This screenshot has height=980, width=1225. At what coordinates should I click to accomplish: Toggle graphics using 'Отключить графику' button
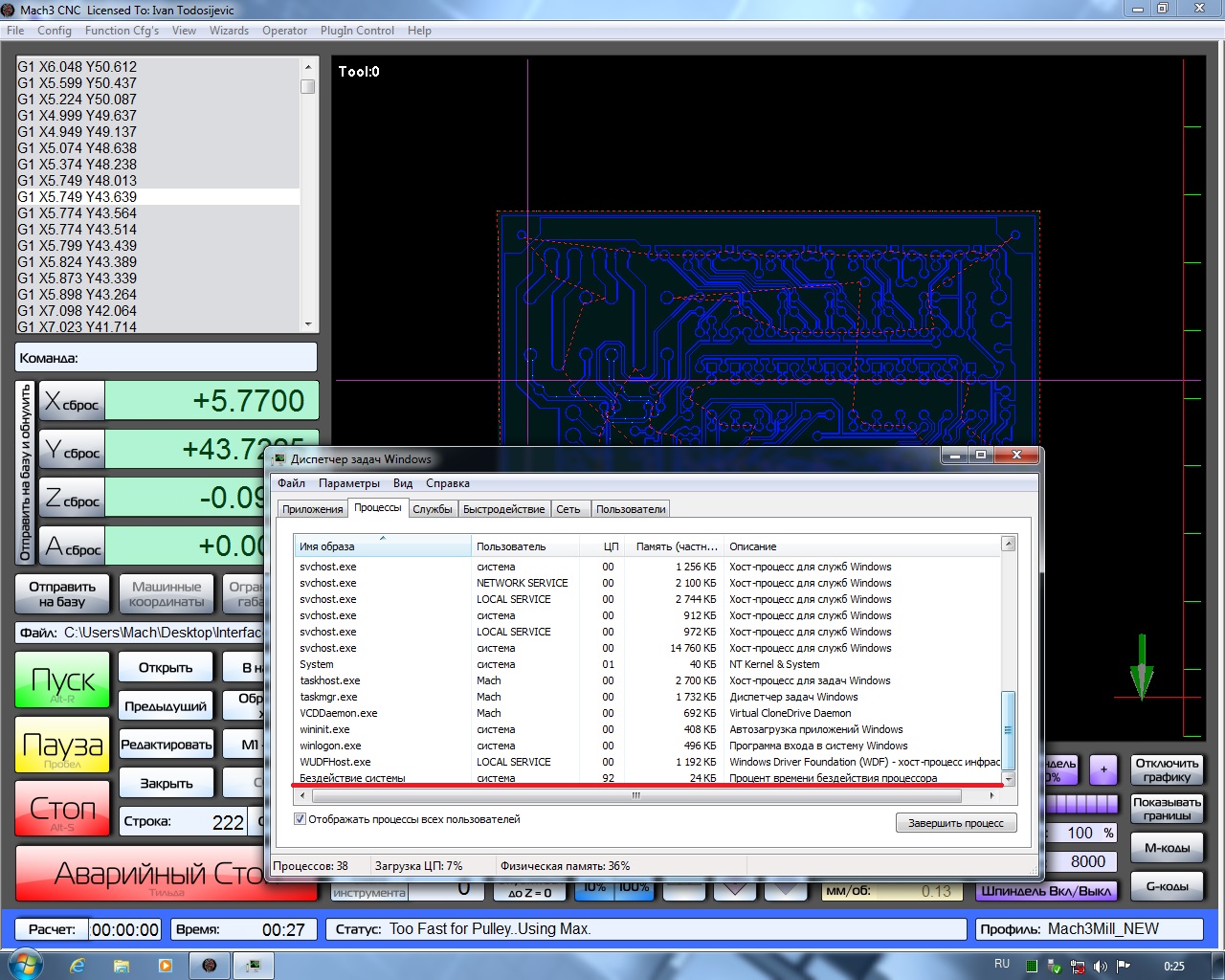click(x=1167, y=770)
